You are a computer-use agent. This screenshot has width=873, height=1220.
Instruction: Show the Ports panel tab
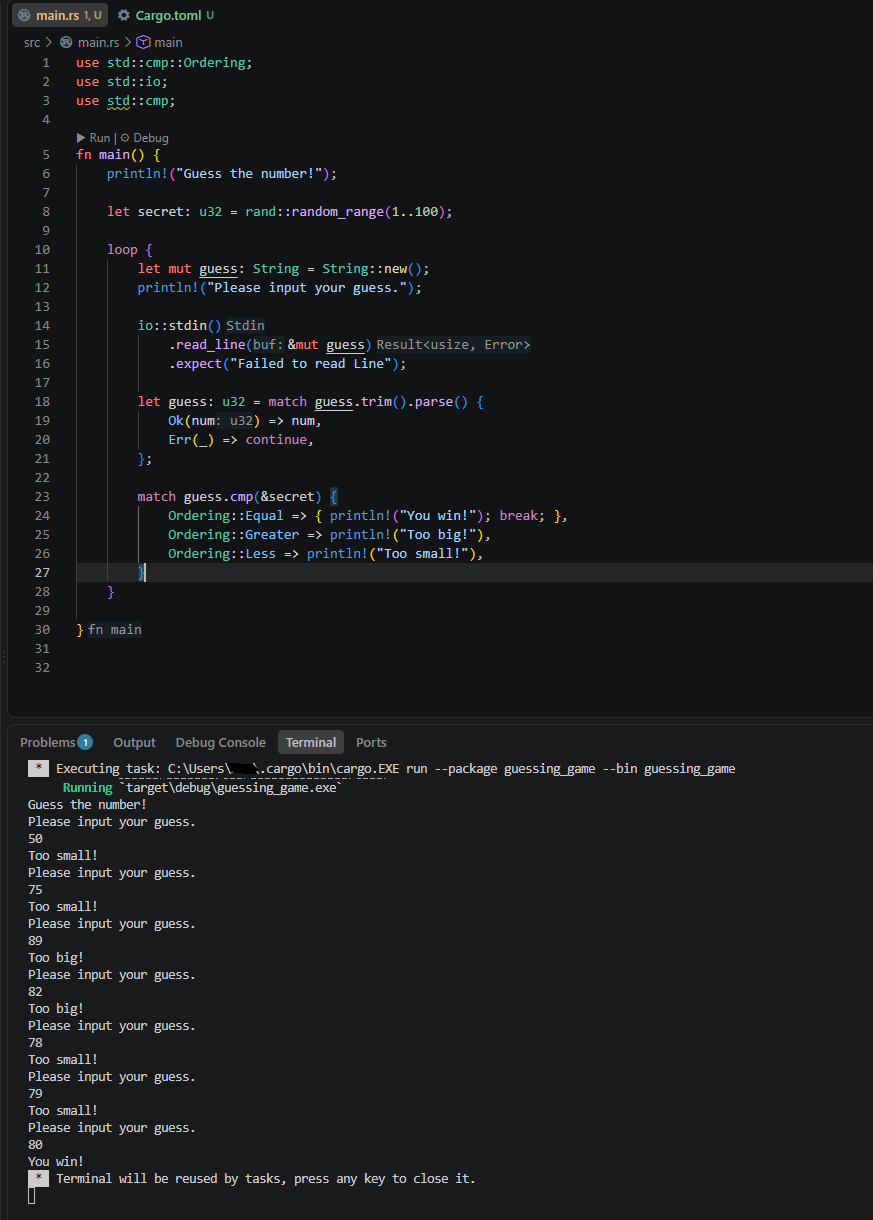371,742
